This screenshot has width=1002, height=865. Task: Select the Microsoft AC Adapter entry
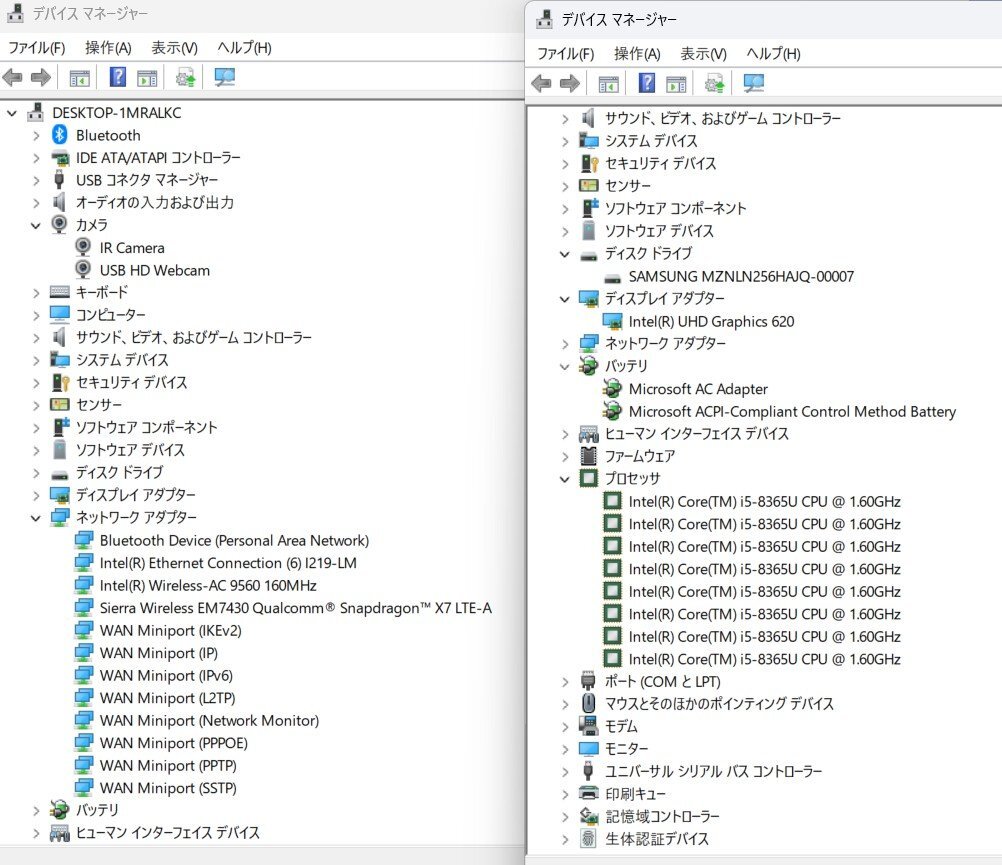click(698, 389)
